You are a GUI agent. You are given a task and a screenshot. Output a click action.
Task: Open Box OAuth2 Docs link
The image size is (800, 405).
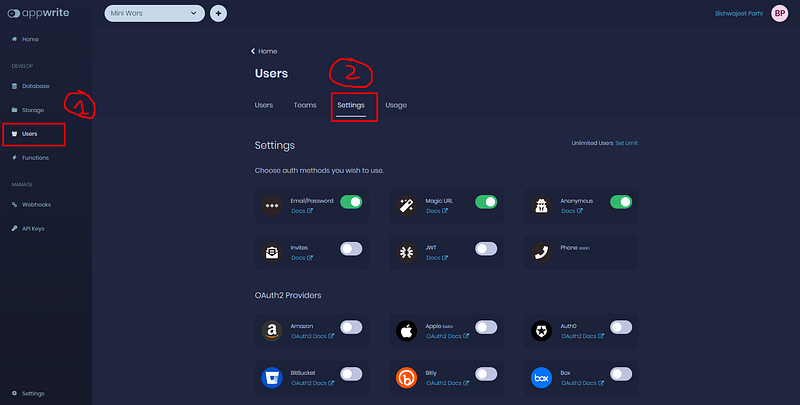pyautogui.click(x=582, y=384)
